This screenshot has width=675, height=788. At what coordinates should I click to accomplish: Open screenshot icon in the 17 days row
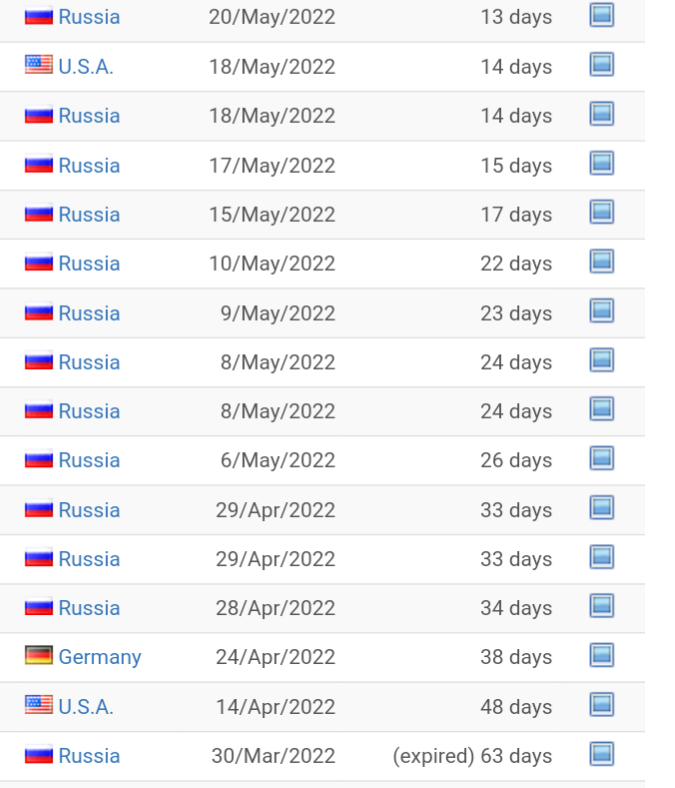tap(601, 212)
